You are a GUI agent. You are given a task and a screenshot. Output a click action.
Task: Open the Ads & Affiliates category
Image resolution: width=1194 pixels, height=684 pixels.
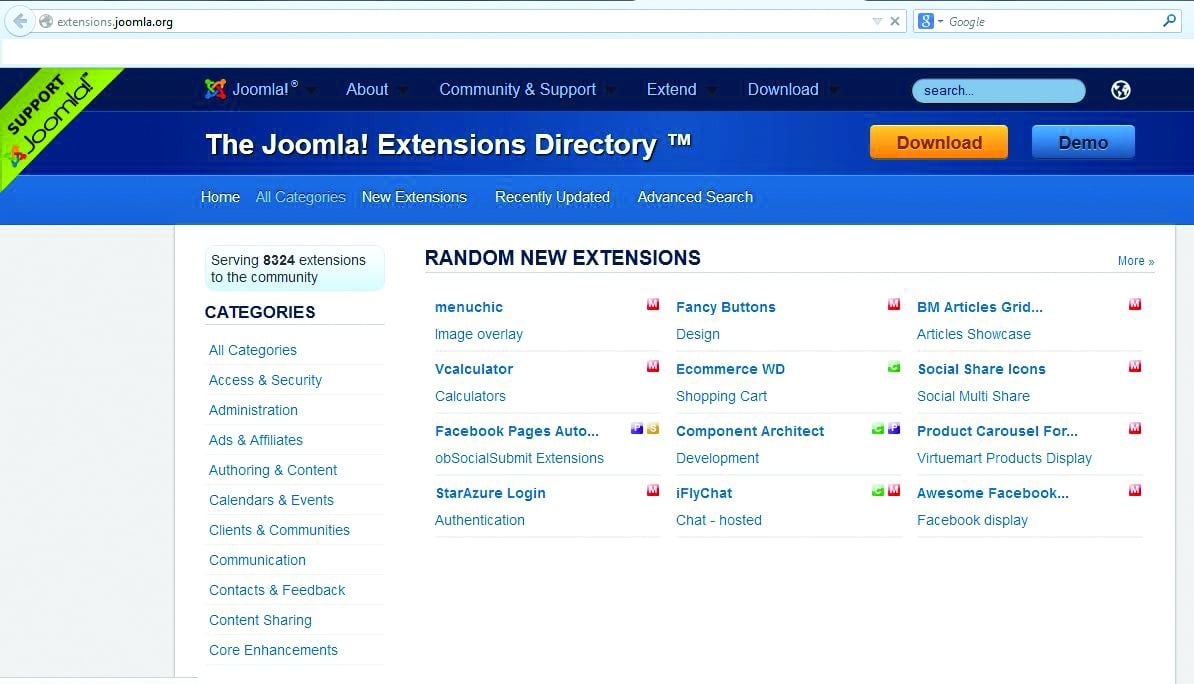256,440
